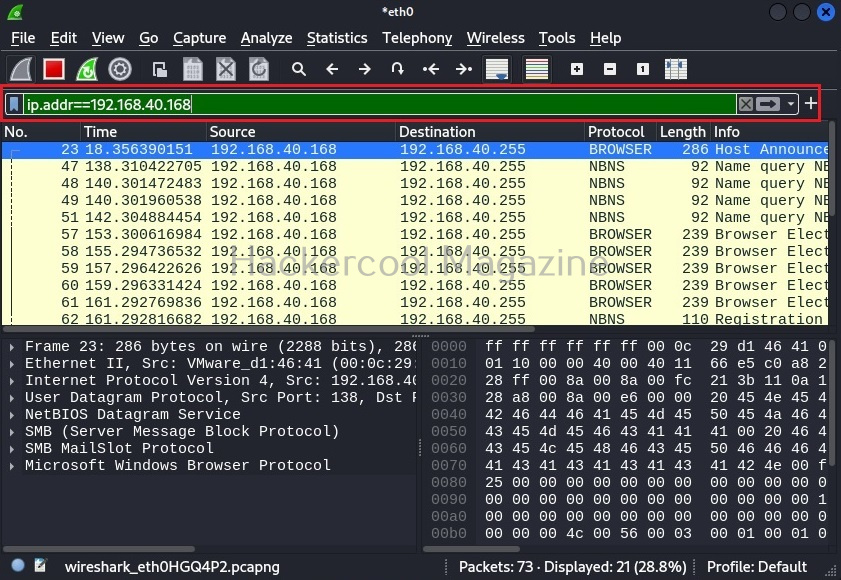Click the display filter input field

(380, 104)
